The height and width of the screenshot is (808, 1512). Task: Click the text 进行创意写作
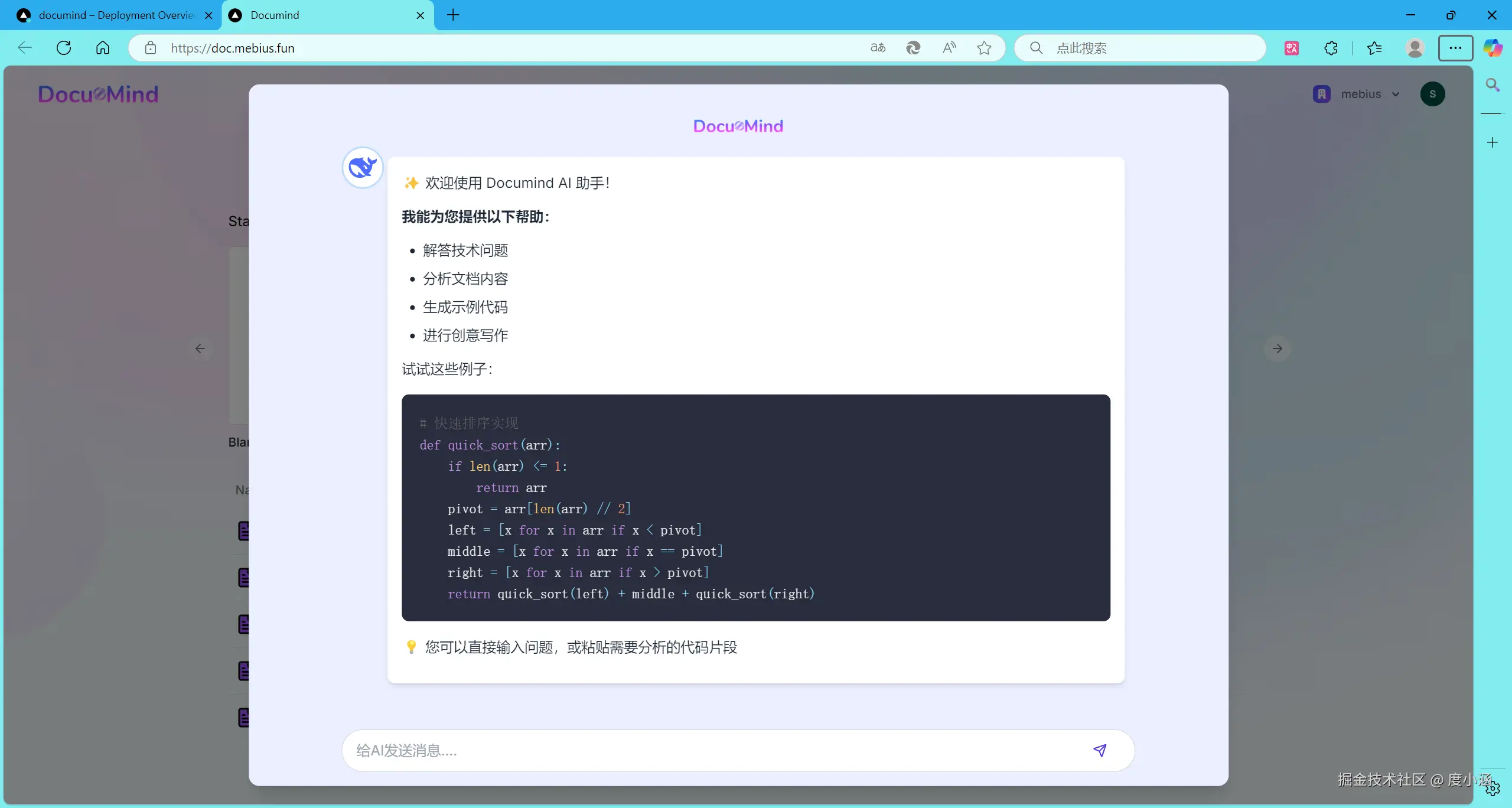pos(465,335)
